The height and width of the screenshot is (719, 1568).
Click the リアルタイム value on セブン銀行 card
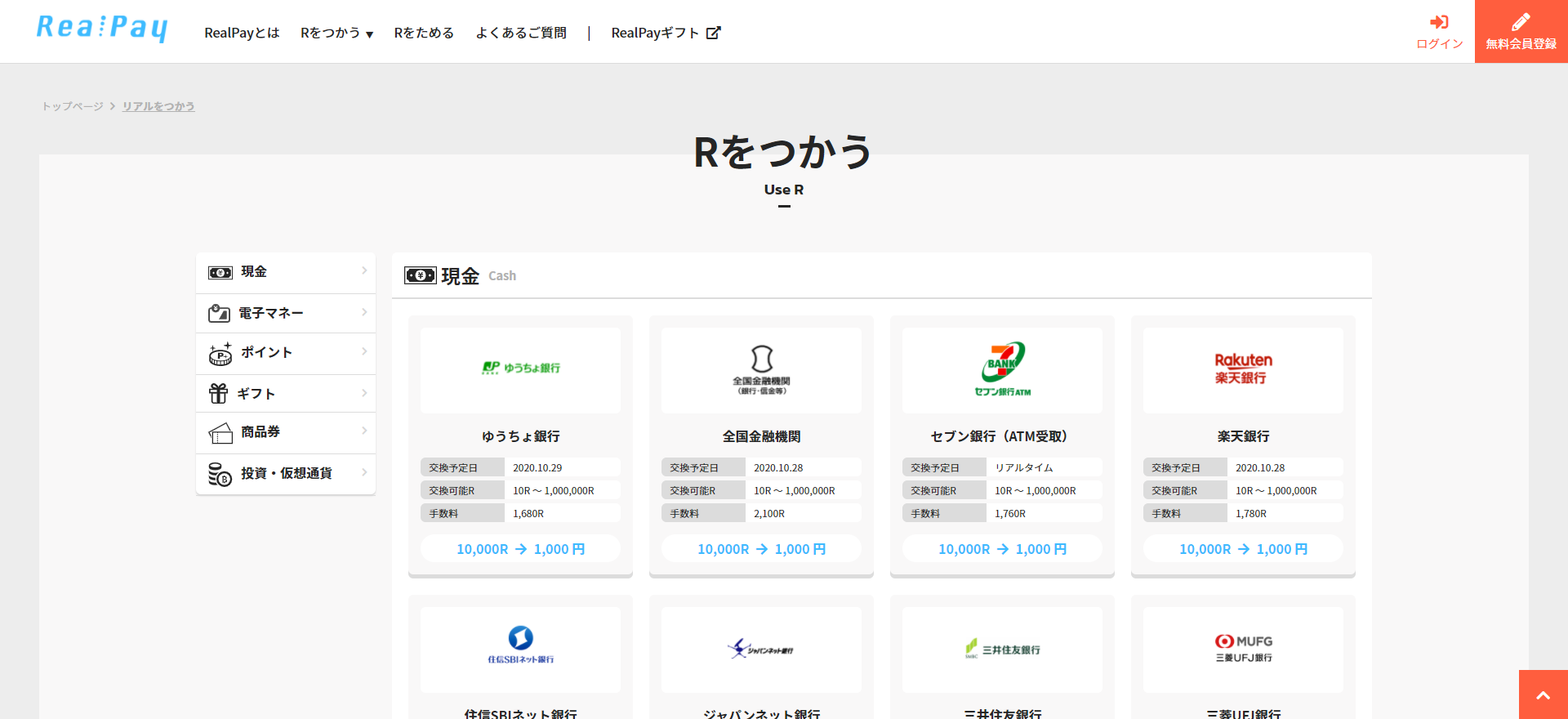1024,468
